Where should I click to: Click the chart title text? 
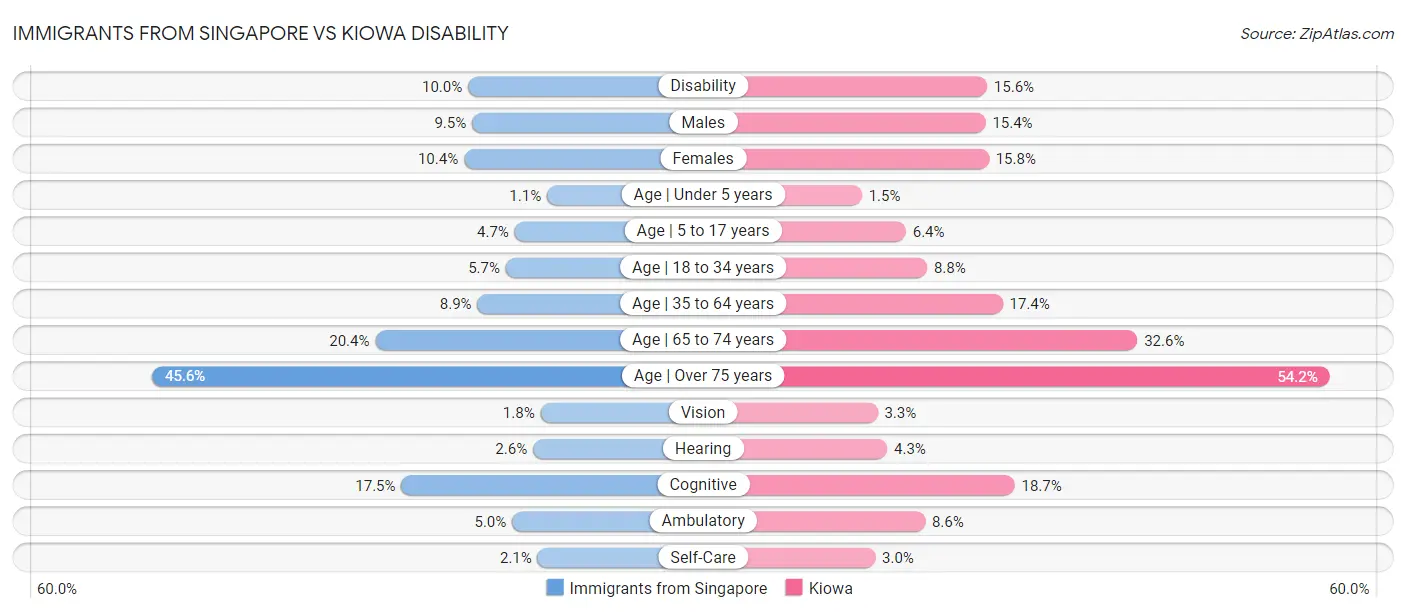tap(260, 34)
